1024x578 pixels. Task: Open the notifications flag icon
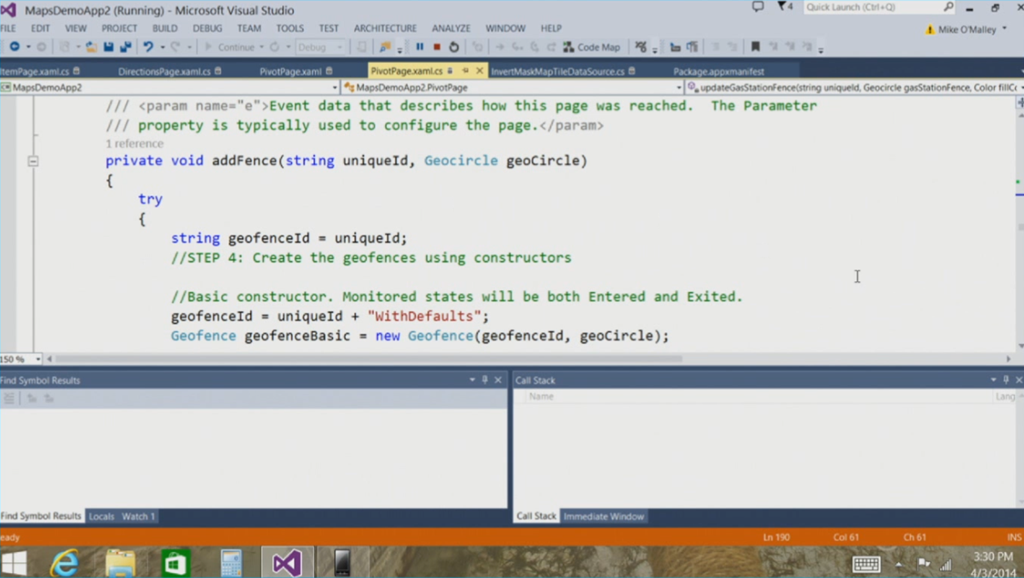[x=784, y=7]
